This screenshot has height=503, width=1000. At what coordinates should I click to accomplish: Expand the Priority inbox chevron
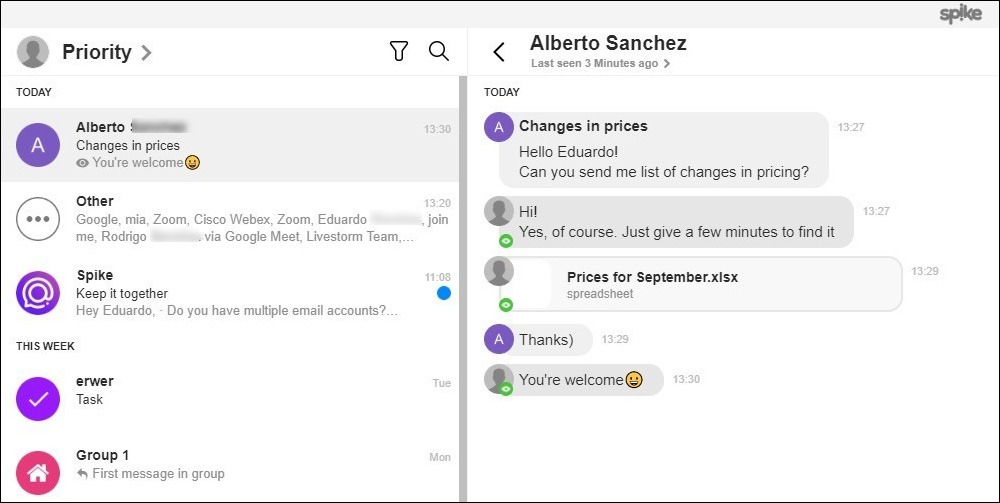pyautogui.click(x=146, y=52)
